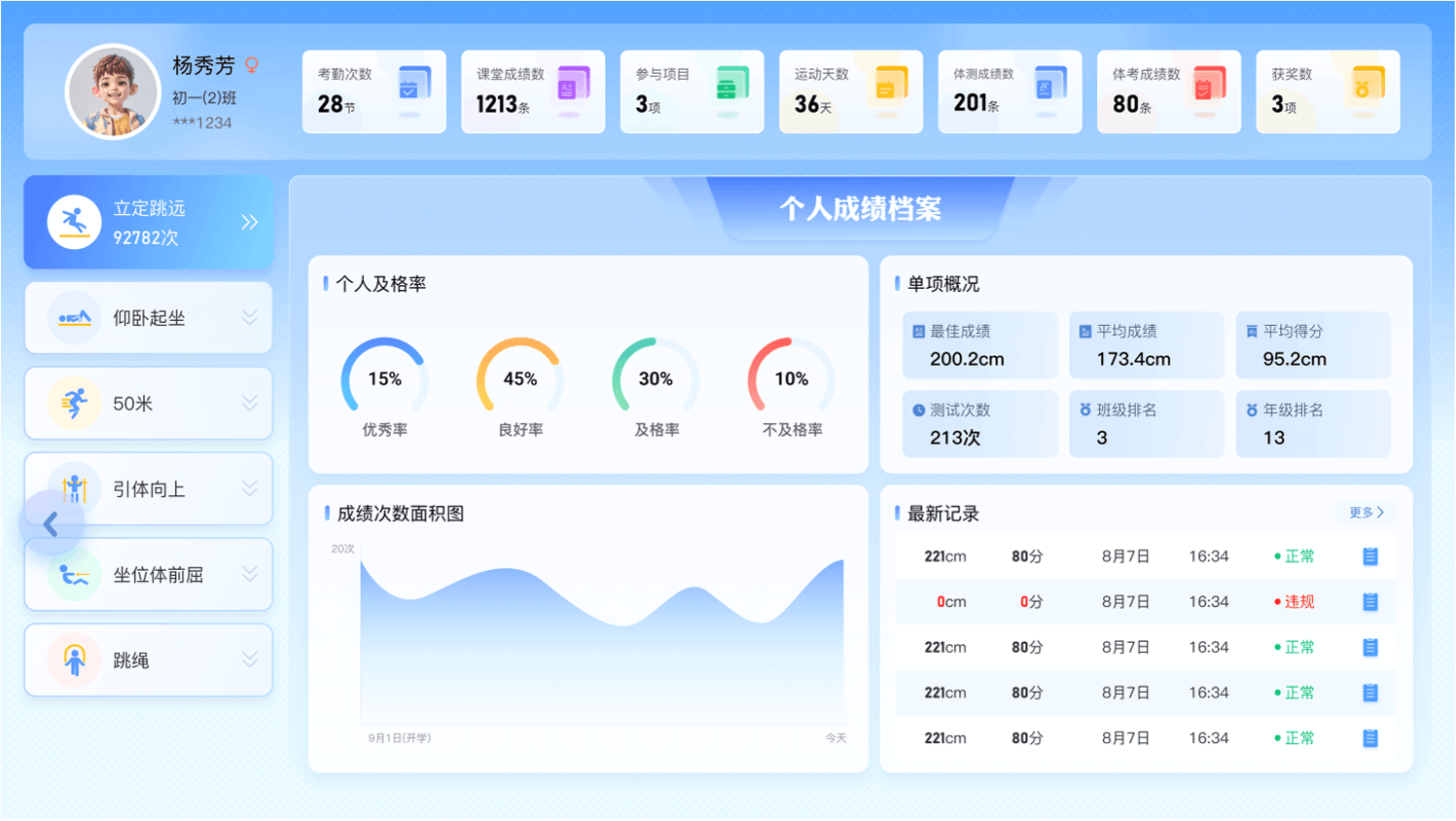
Task: Click the 立定跳远 sport icon
Action: [74, 223]
